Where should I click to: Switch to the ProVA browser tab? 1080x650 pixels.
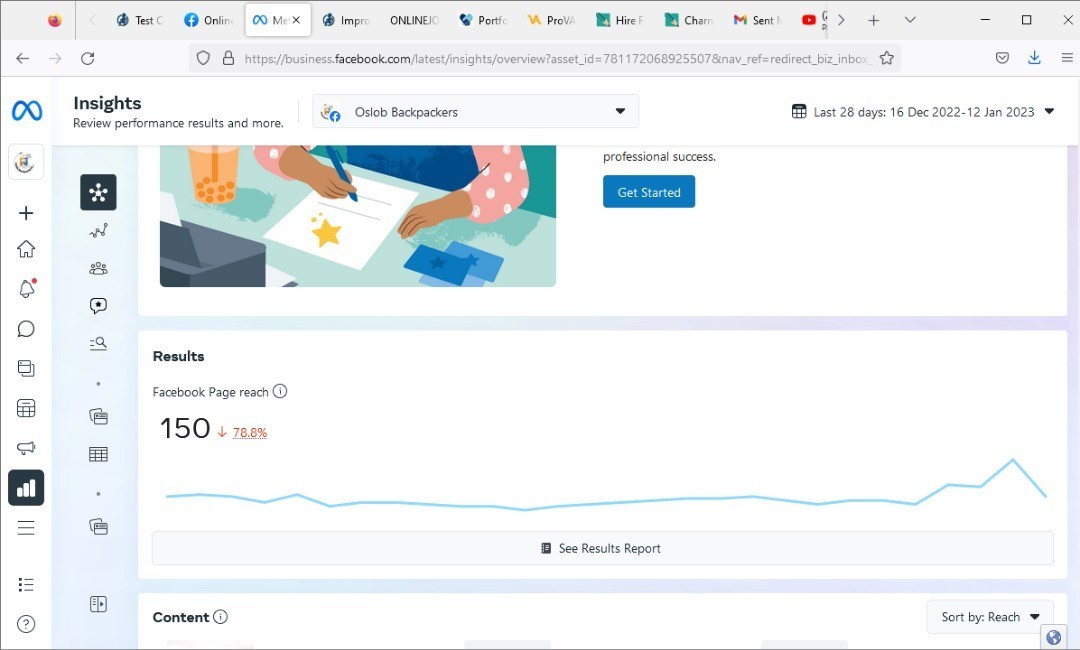click(552, 20)
